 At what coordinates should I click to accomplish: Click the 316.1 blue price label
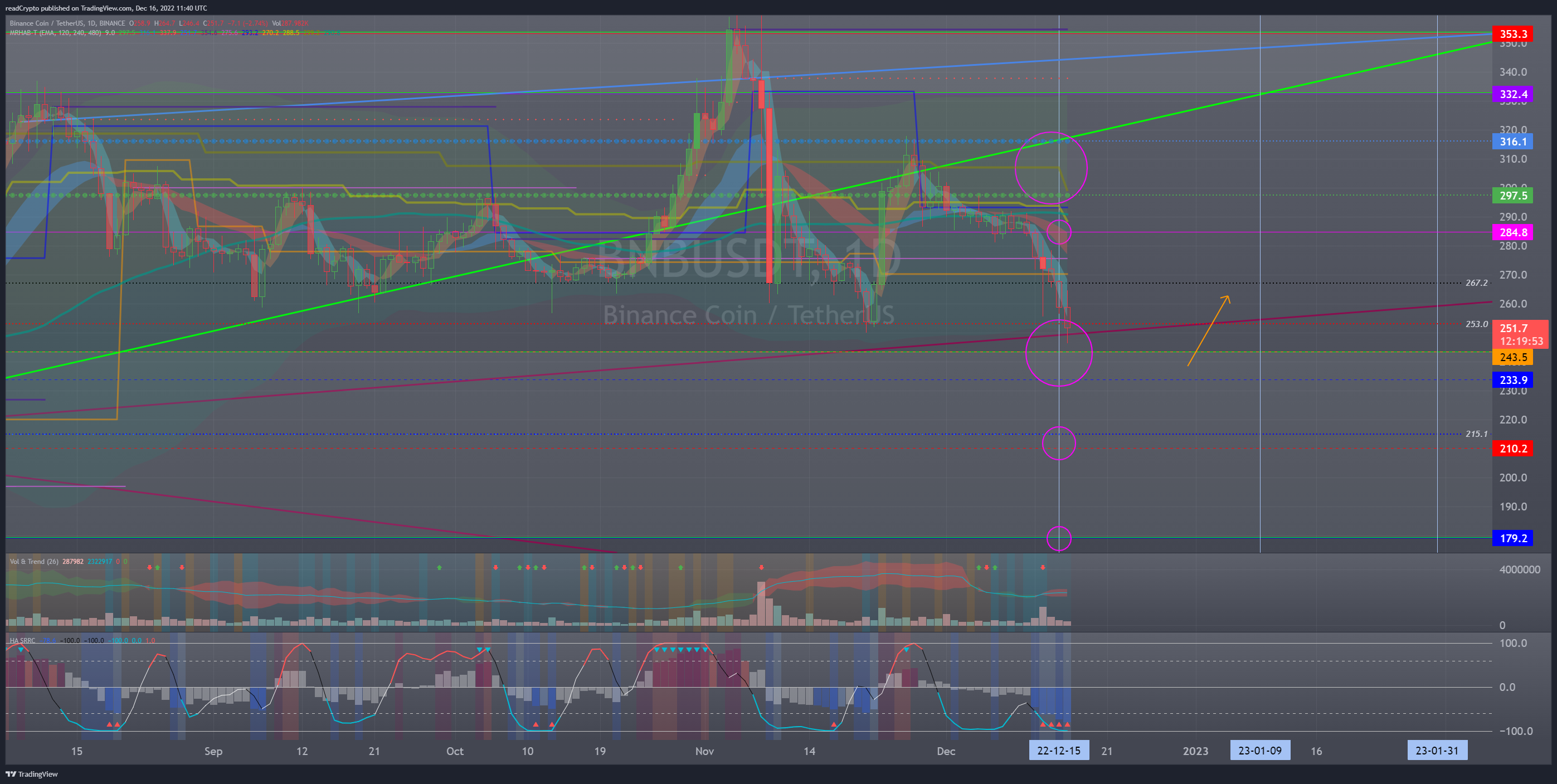click(1513, 142)
